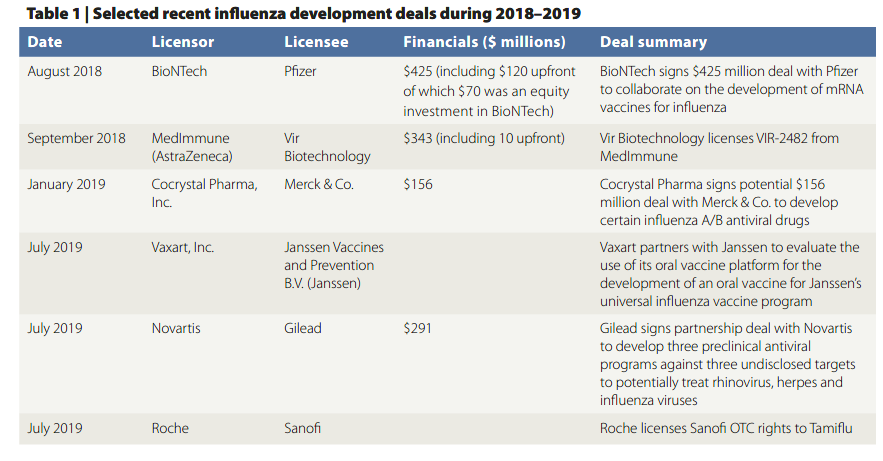Select the '$291' financials cell

click(418, 328)
